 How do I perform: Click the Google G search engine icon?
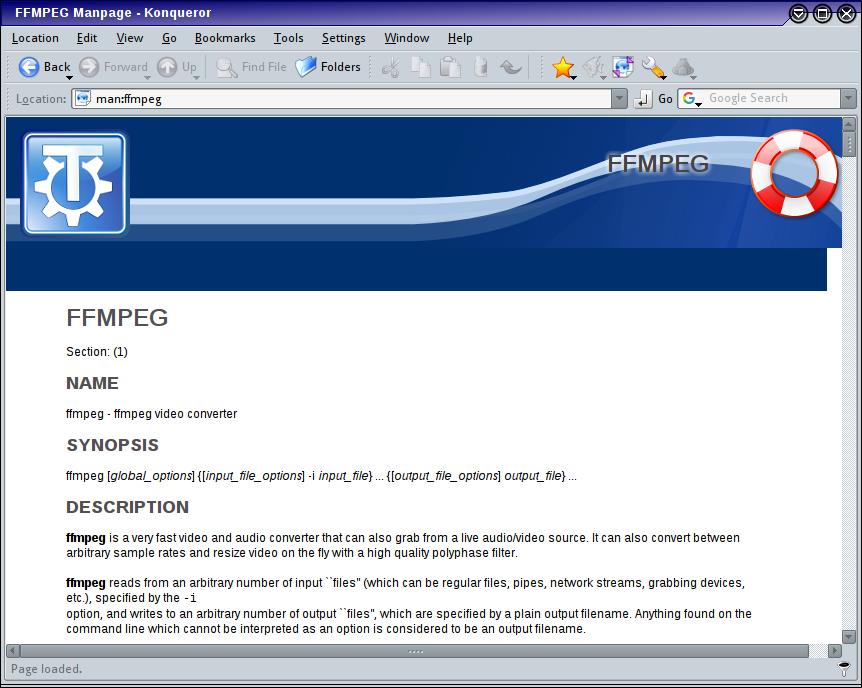(689, 98)
